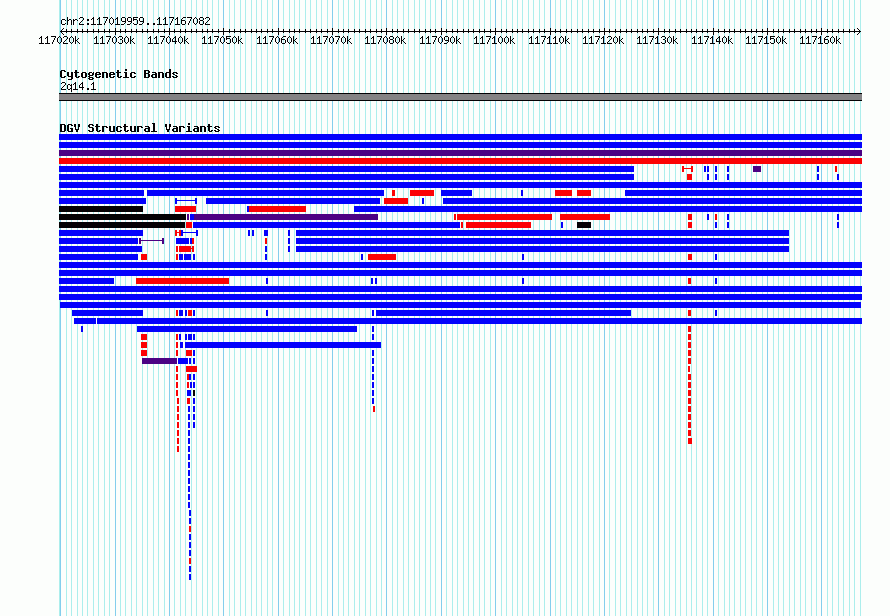Image resolution: width=890 pixels, height=616 pixels.
Task: Choose the 117070k ruler mark
Action: coord(331,41)
